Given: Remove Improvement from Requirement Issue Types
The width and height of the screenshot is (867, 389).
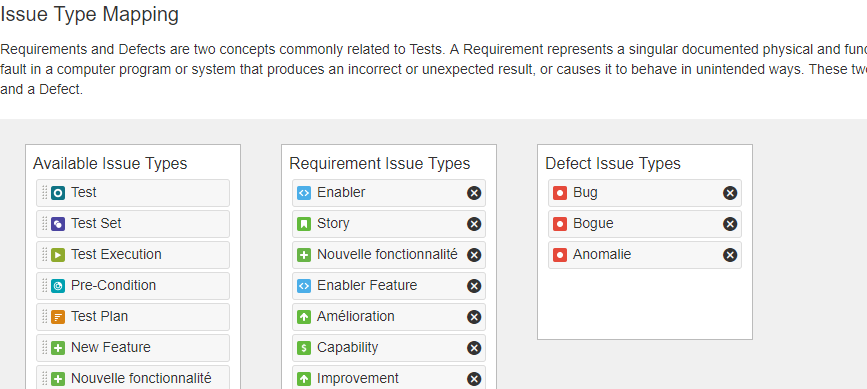Looking at the screenshot, I should (x=474, y=379).
